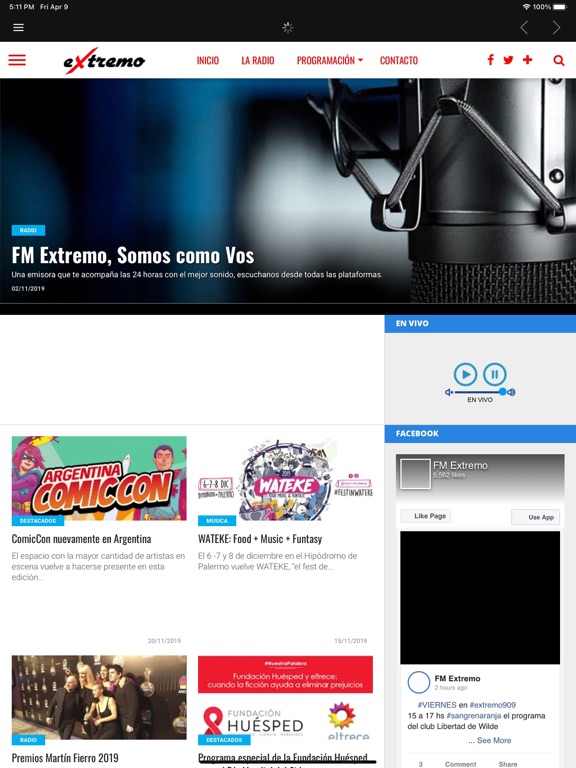The height and width of the screenshot is (768, 576).
Task: Open the black Facebook video post
Action: [x=480, y=598]
